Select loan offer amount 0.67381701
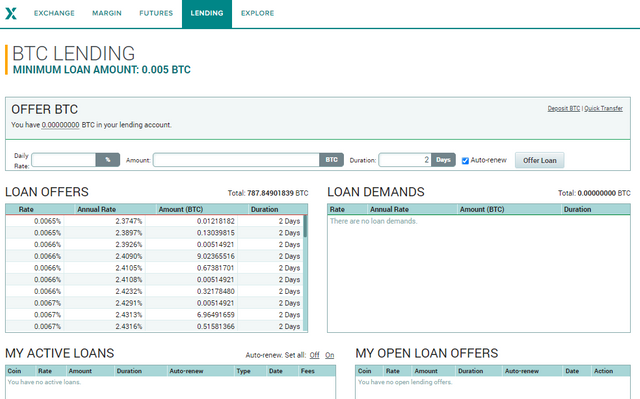Viewport: 640px width, 399px height. point(155,268)
